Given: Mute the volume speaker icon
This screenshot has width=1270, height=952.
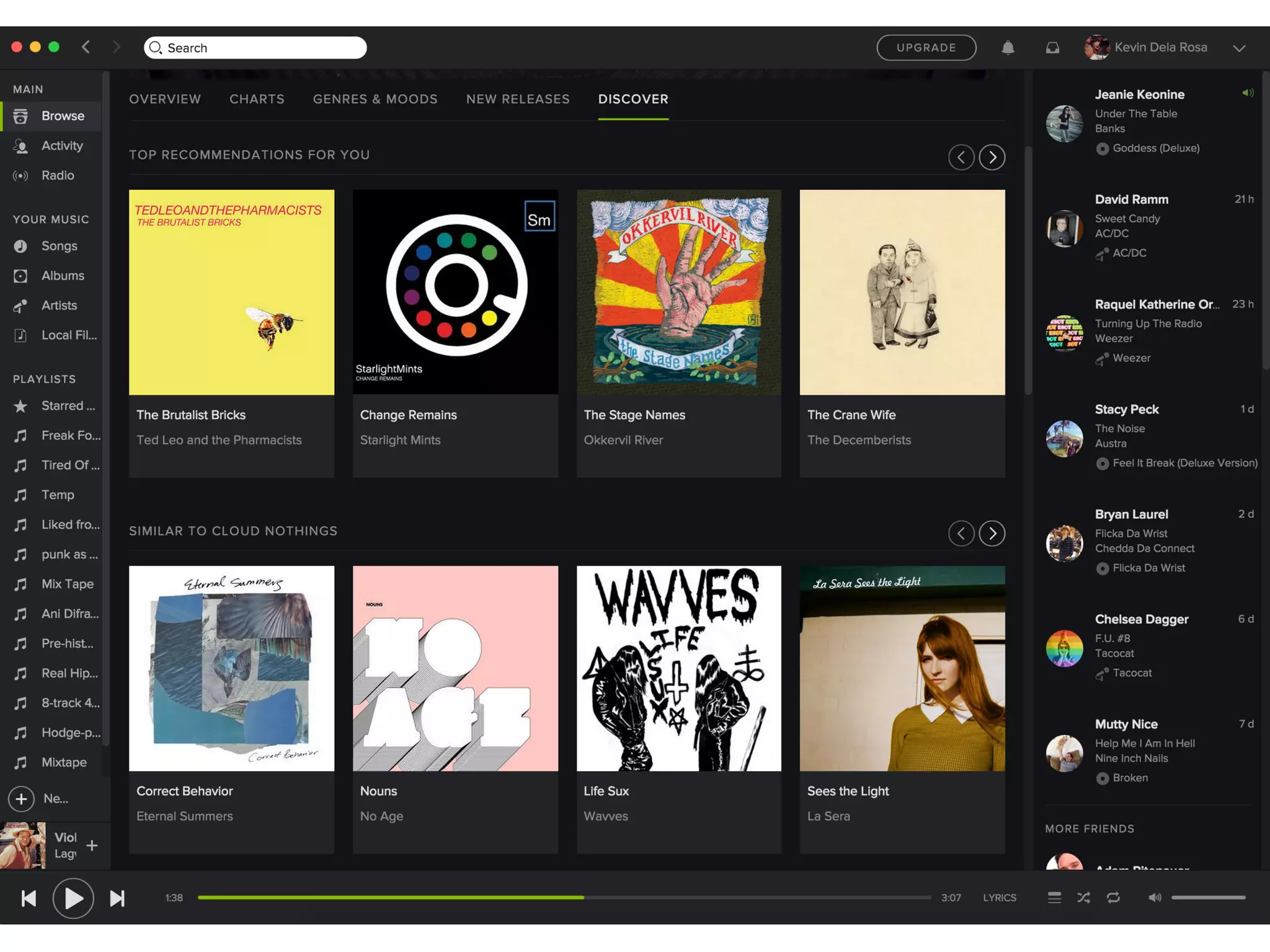Looking at the screenshot, I should [x=1154, y=897].
